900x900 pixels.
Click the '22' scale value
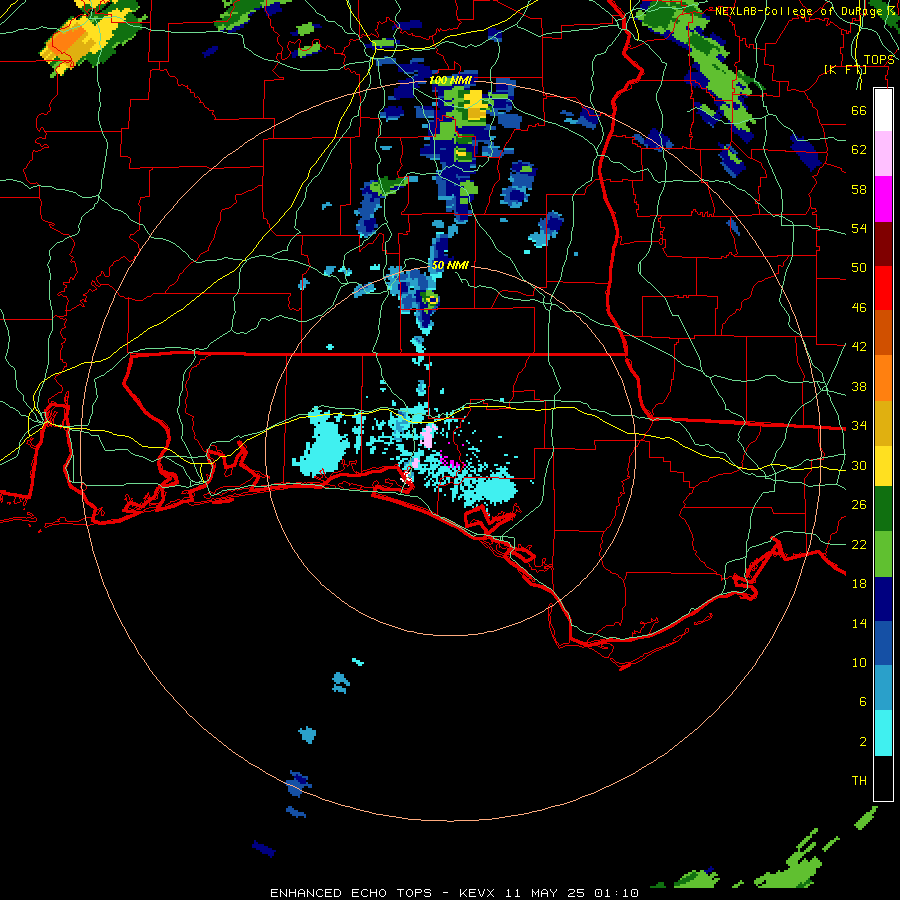pos(859,544)
